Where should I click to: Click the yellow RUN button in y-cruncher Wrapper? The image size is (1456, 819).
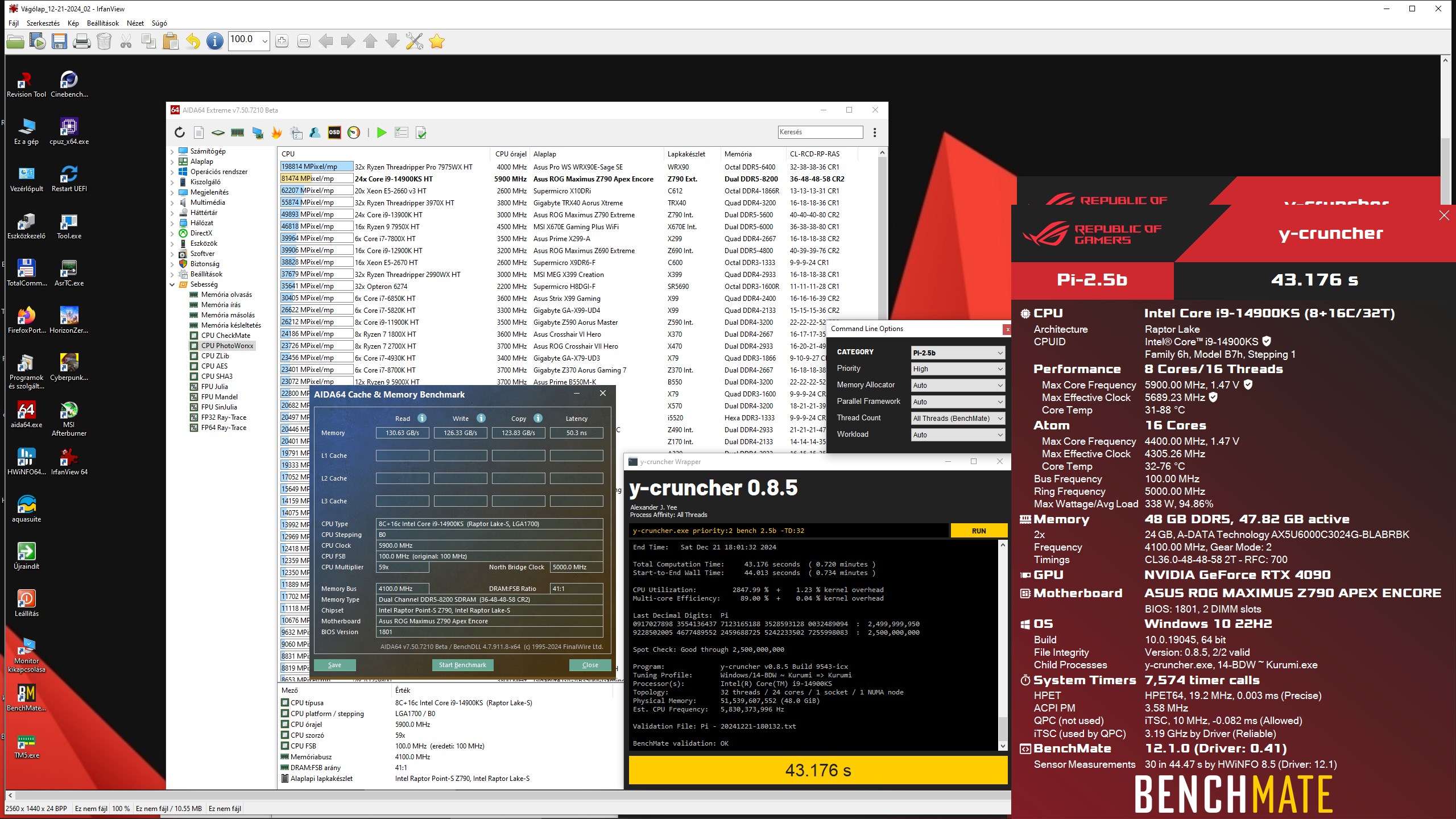click(x=979, y=531)
